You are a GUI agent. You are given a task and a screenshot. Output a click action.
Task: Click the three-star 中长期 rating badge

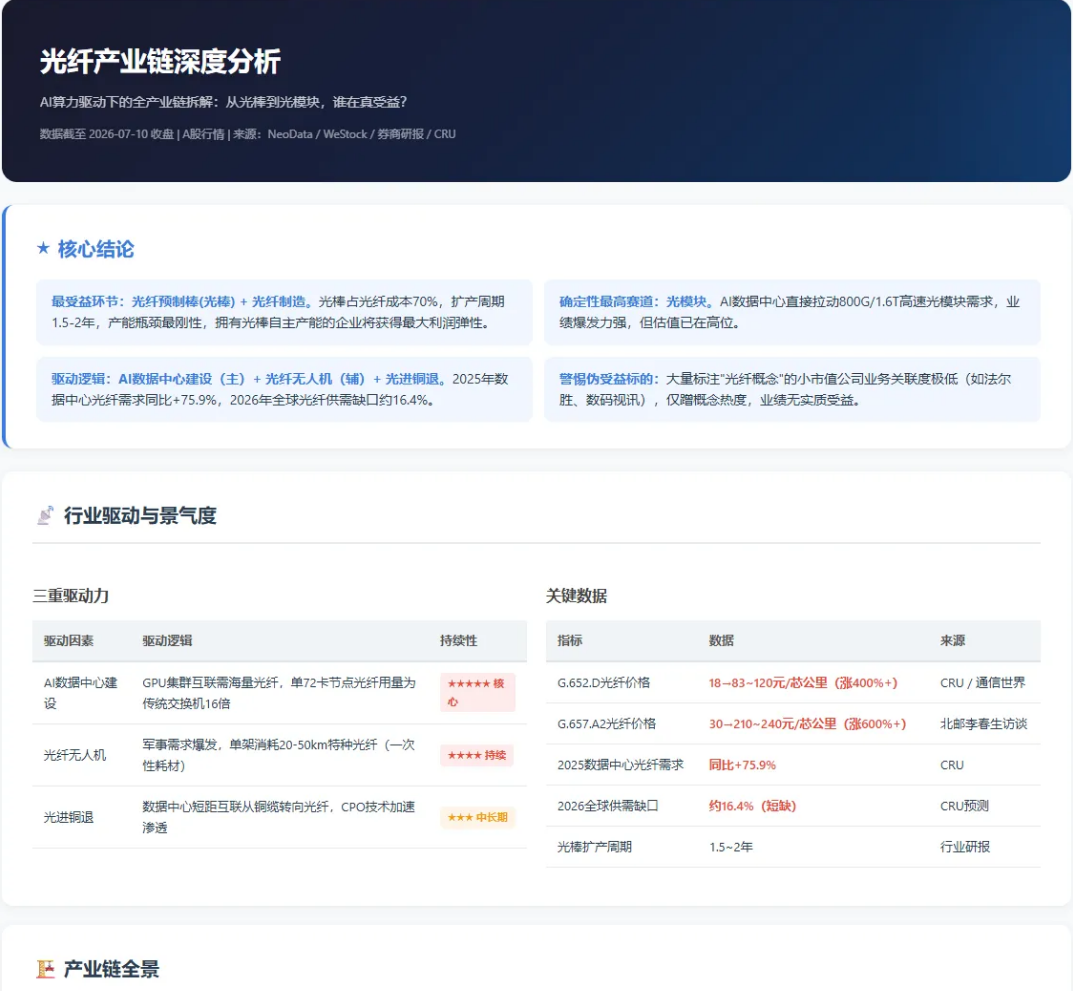477,817
